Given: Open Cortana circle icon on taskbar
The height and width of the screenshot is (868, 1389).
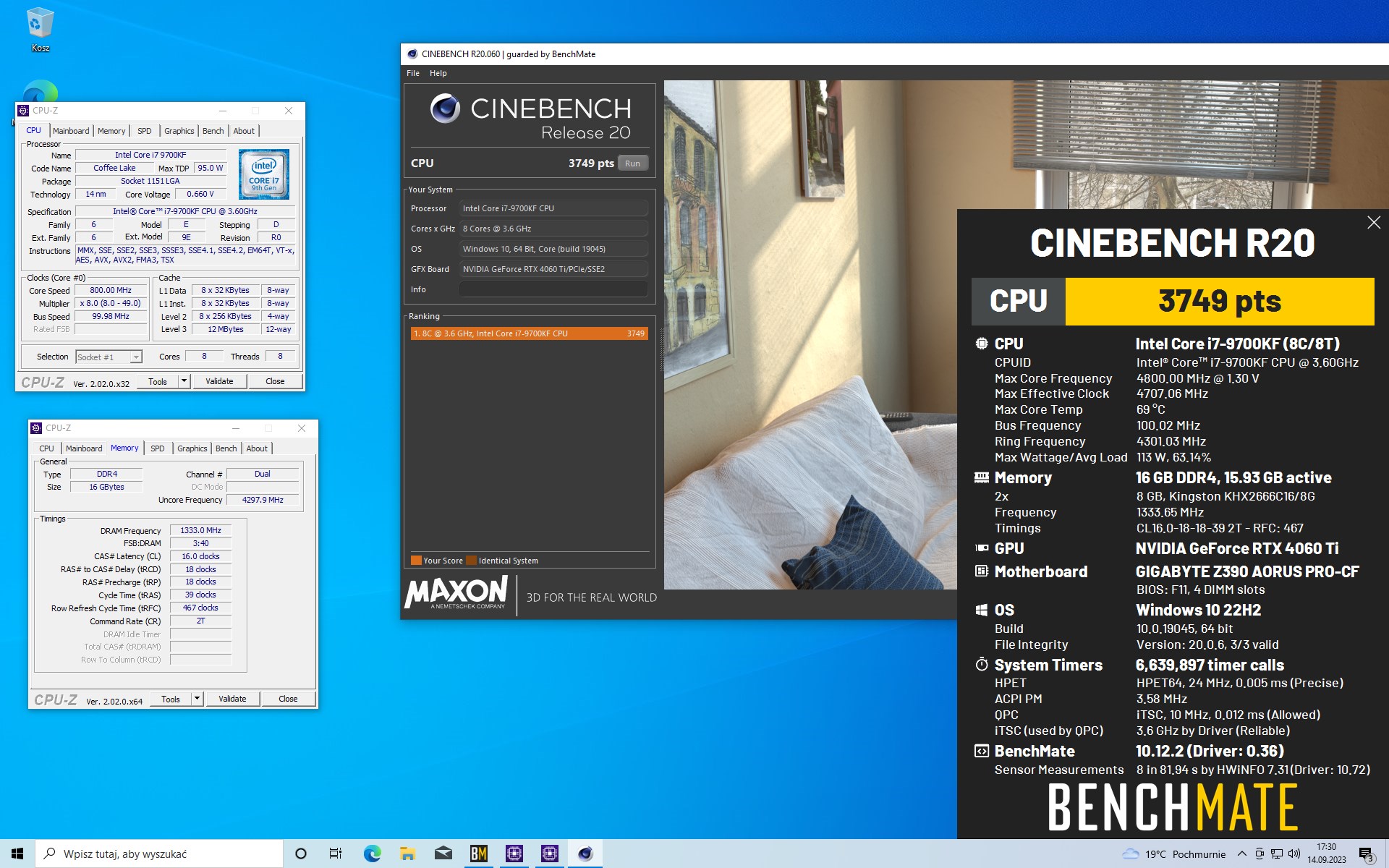Looking at the screenshot, I should pyautogui.click(x=301, y=854).
